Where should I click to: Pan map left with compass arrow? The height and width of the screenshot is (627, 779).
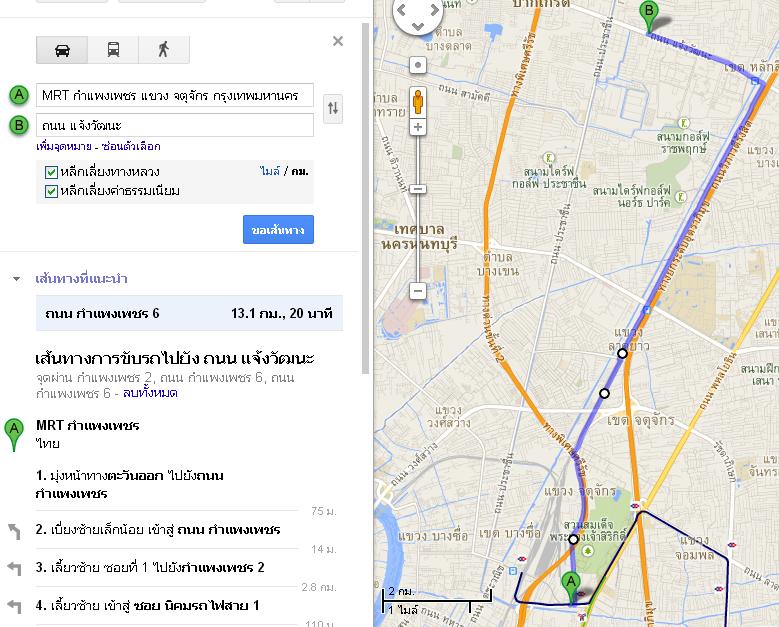(402, 9)
